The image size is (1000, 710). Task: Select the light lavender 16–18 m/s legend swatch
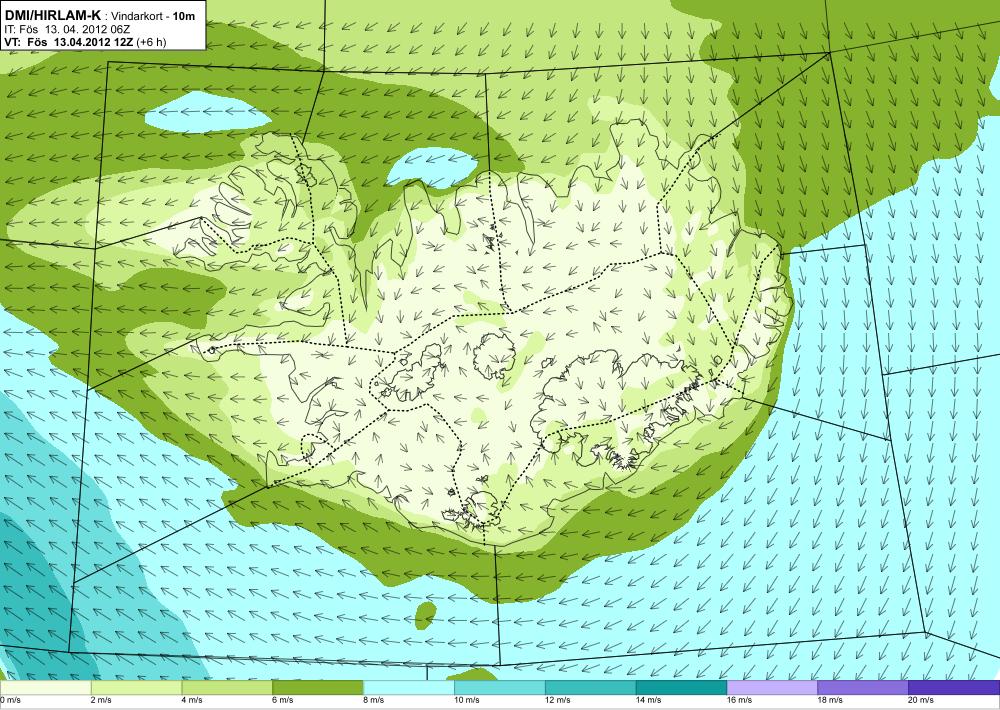coord(772,688)
